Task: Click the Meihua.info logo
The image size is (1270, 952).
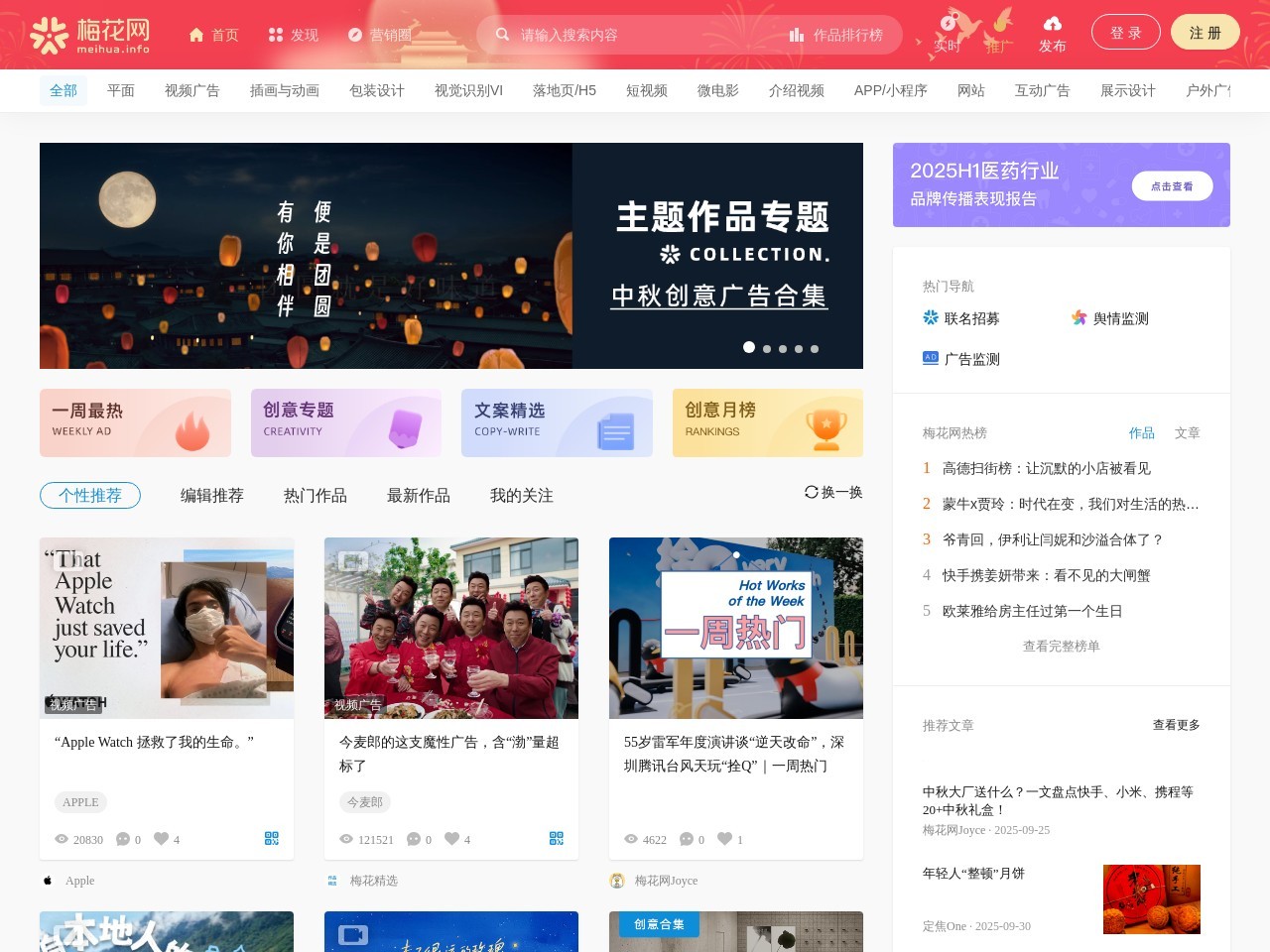Action: [x=90, y=35]
